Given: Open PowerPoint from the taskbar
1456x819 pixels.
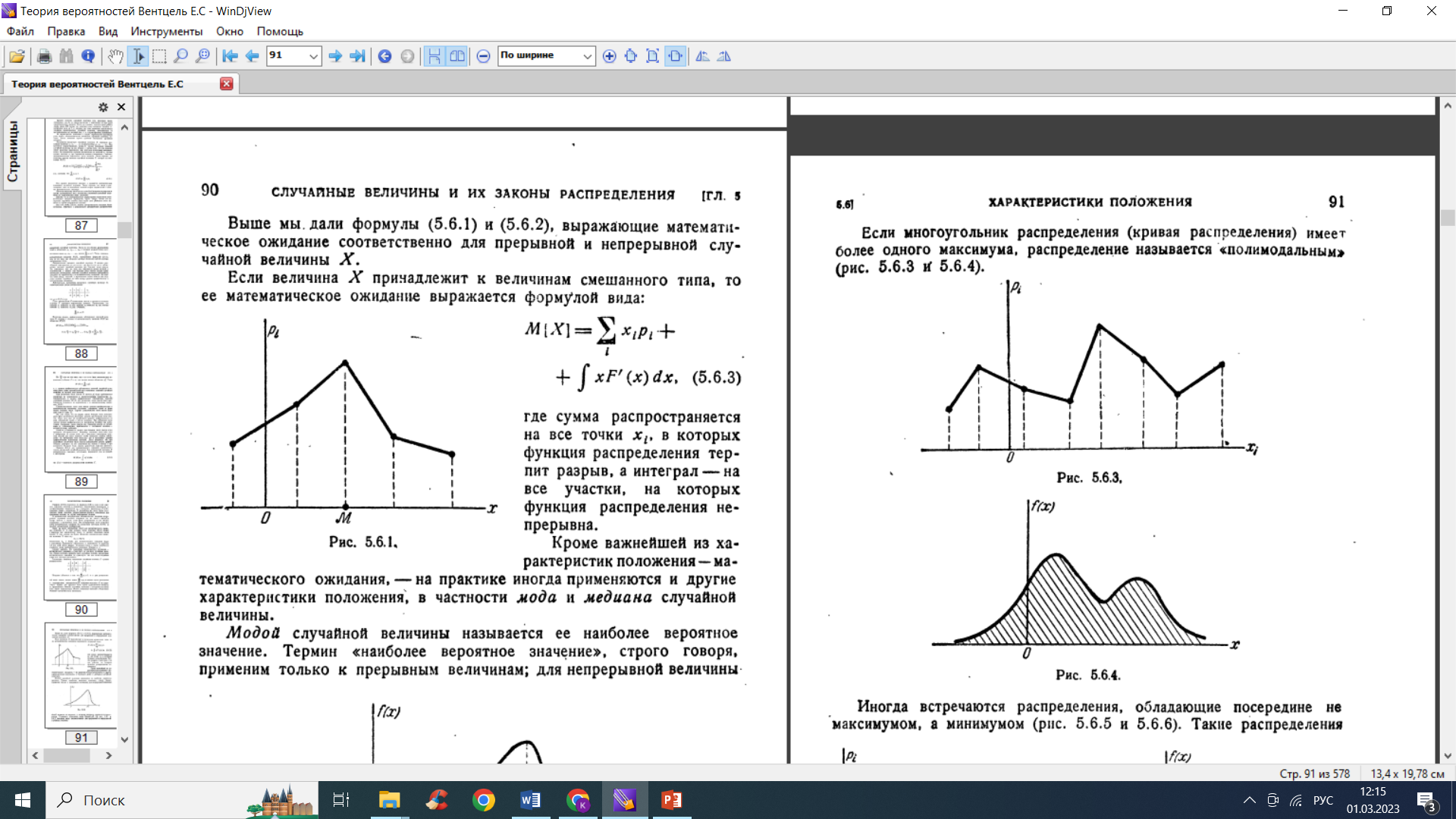Looking at the screenshot, I should pos(672,800).
